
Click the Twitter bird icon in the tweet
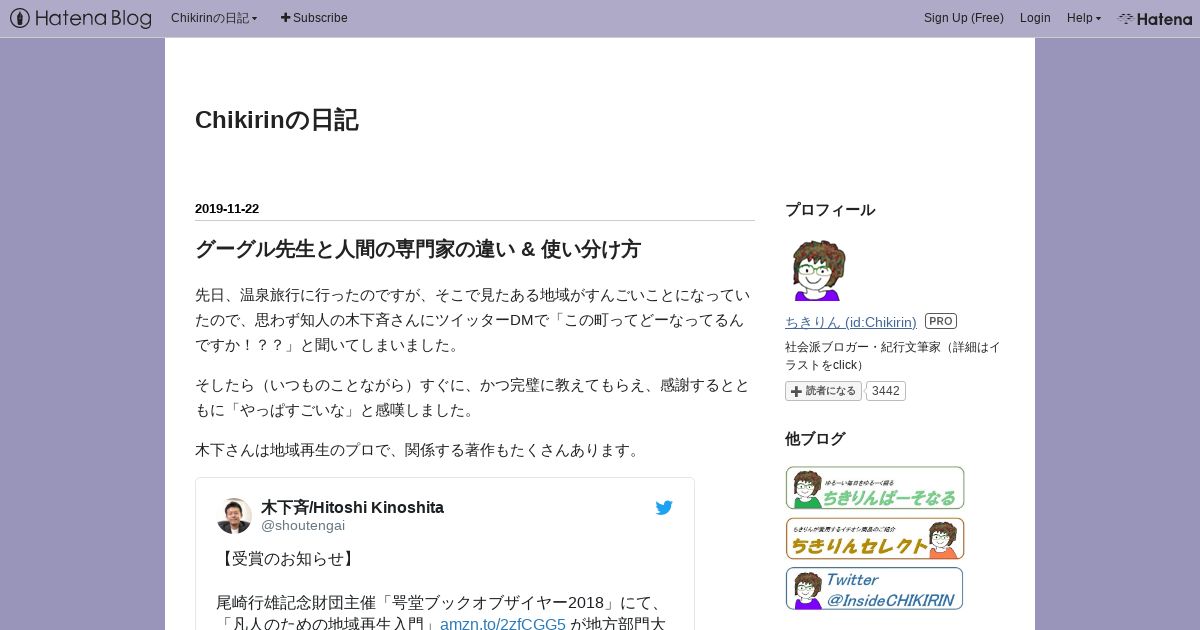[x=664, y=508]
